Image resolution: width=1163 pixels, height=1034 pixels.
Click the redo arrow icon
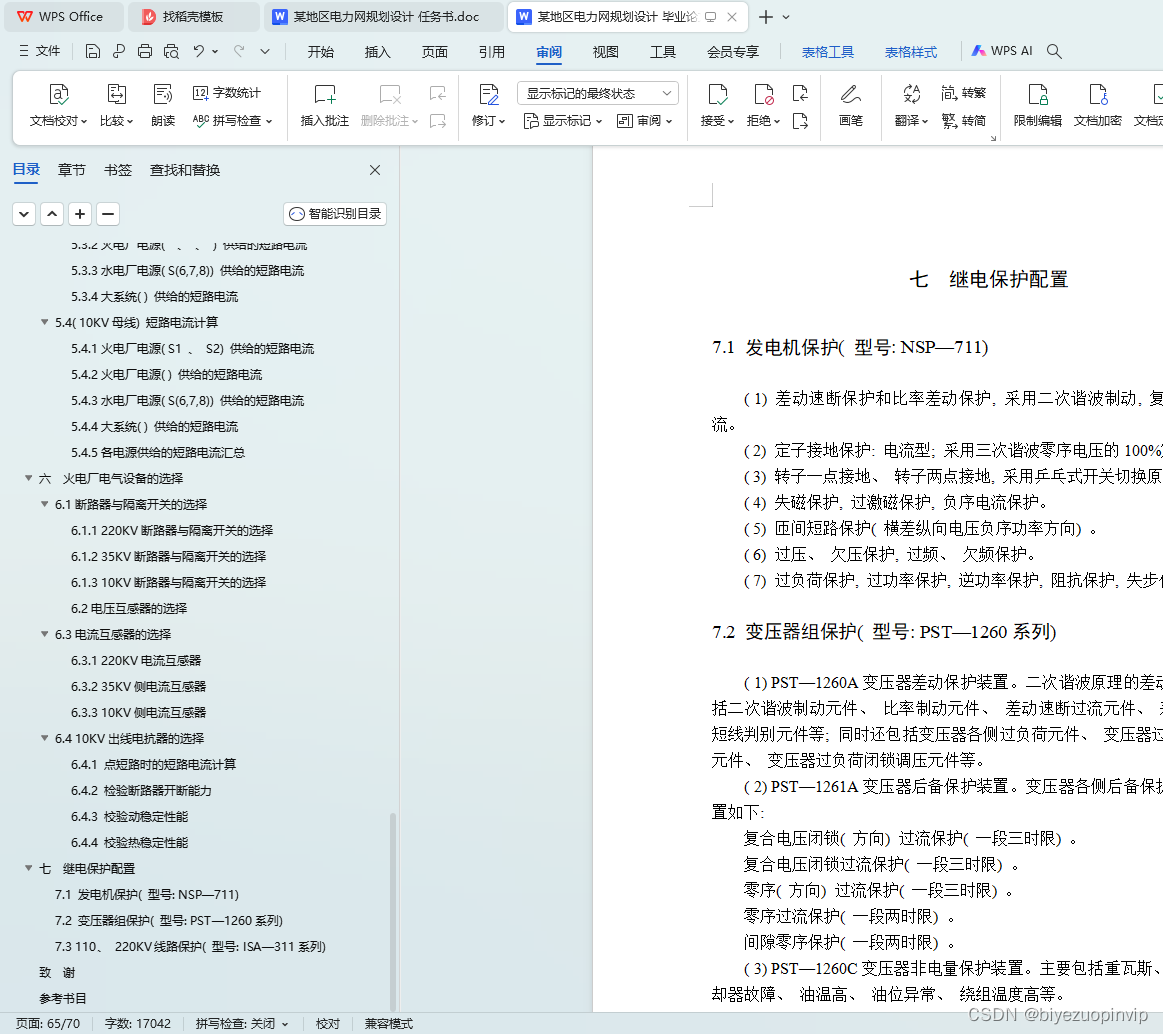click(239, 51)
